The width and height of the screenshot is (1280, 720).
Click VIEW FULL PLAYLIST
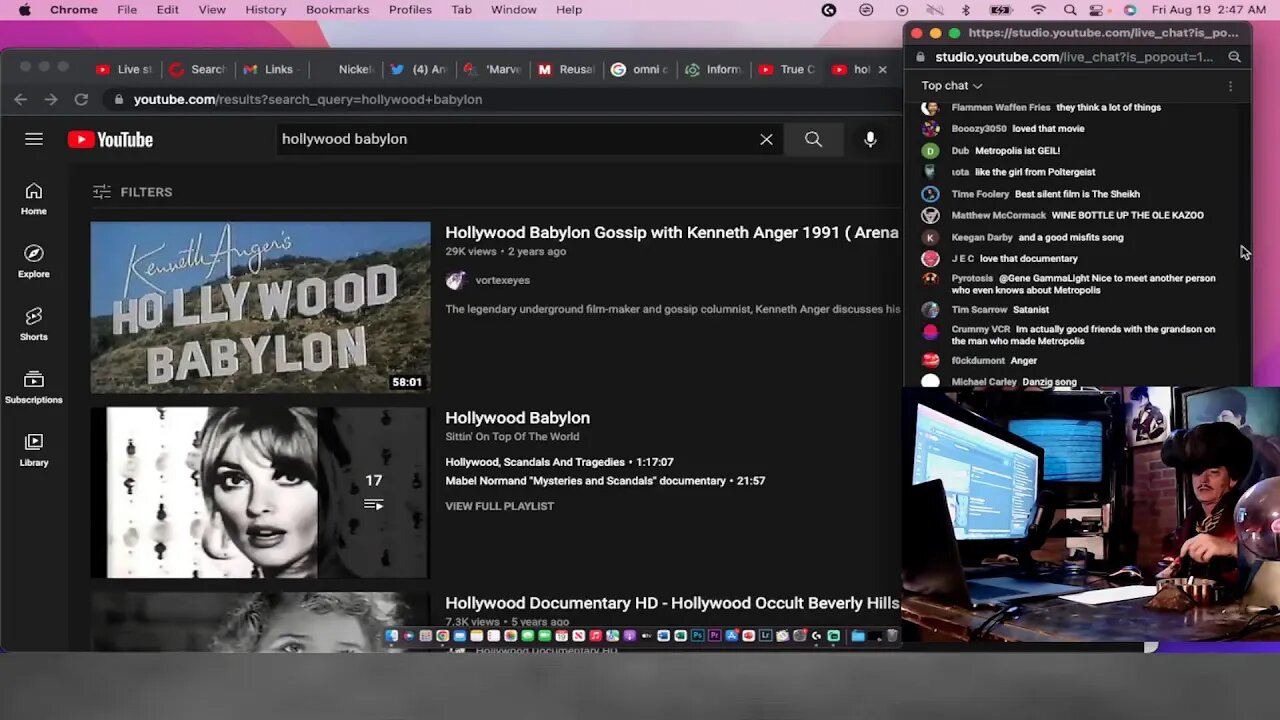pyautogui.click(x=499, y=506)
